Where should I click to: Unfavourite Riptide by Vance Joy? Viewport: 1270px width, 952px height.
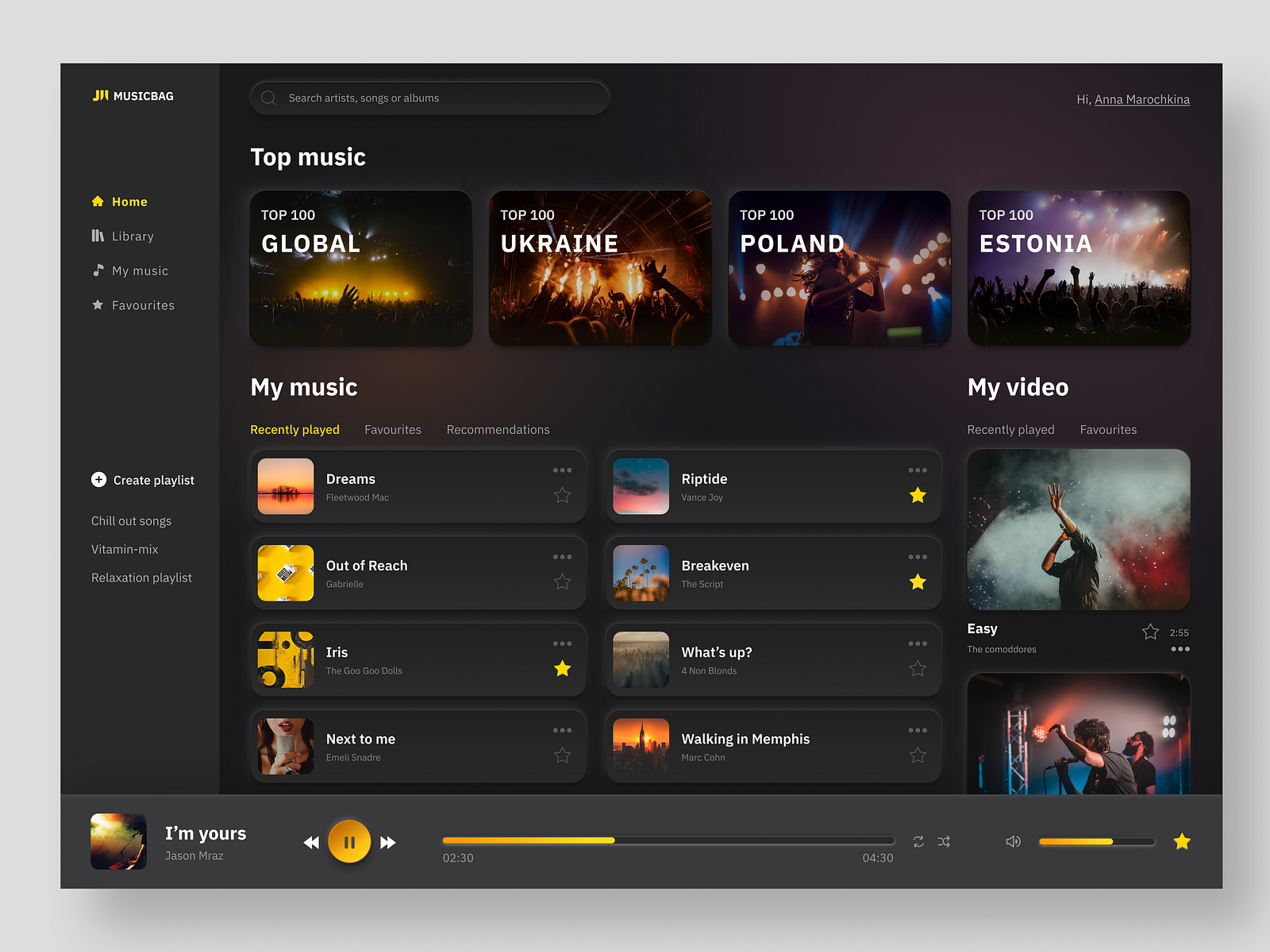tap(918, 495)
